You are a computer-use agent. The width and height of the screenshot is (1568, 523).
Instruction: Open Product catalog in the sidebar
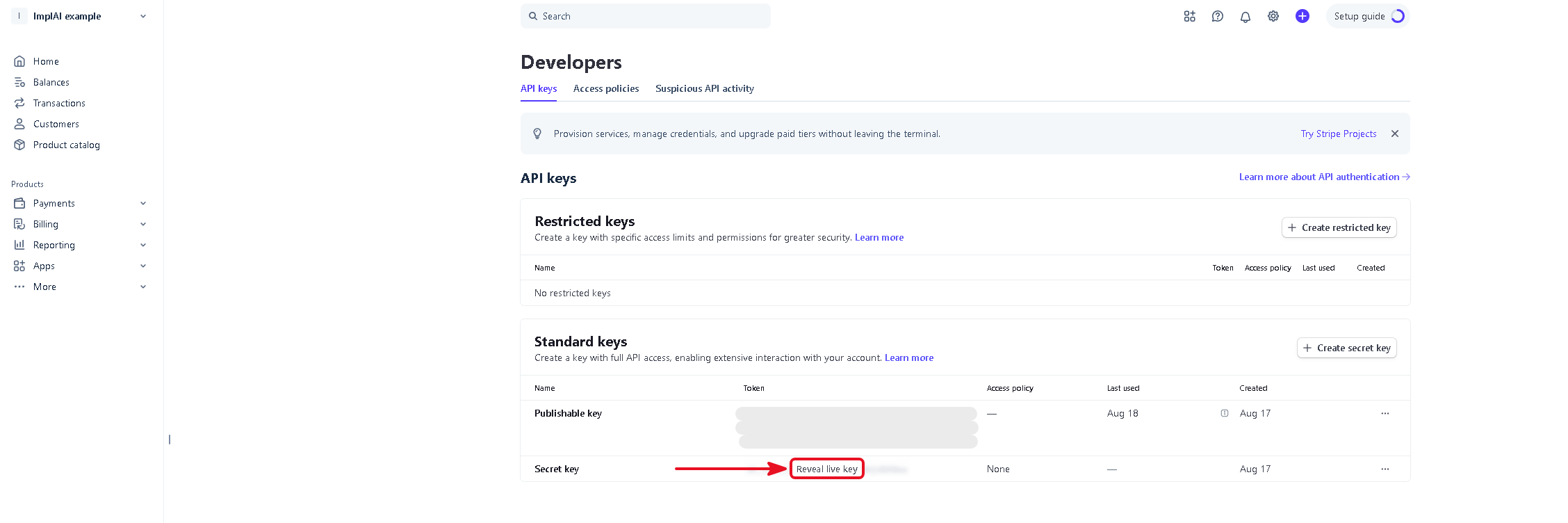tap(66, 145)
